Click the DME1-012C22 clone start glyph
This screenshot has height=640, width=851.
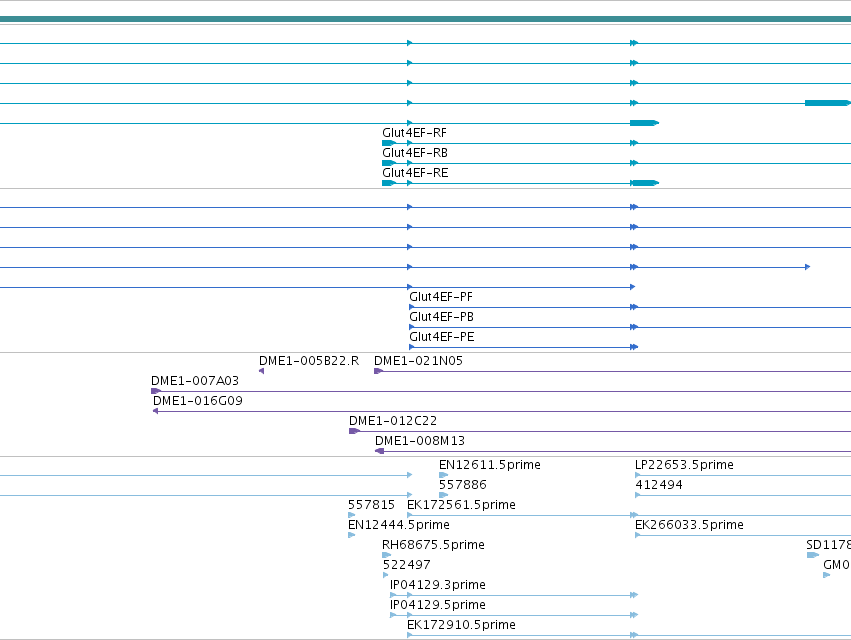click(x=354, y=431)
